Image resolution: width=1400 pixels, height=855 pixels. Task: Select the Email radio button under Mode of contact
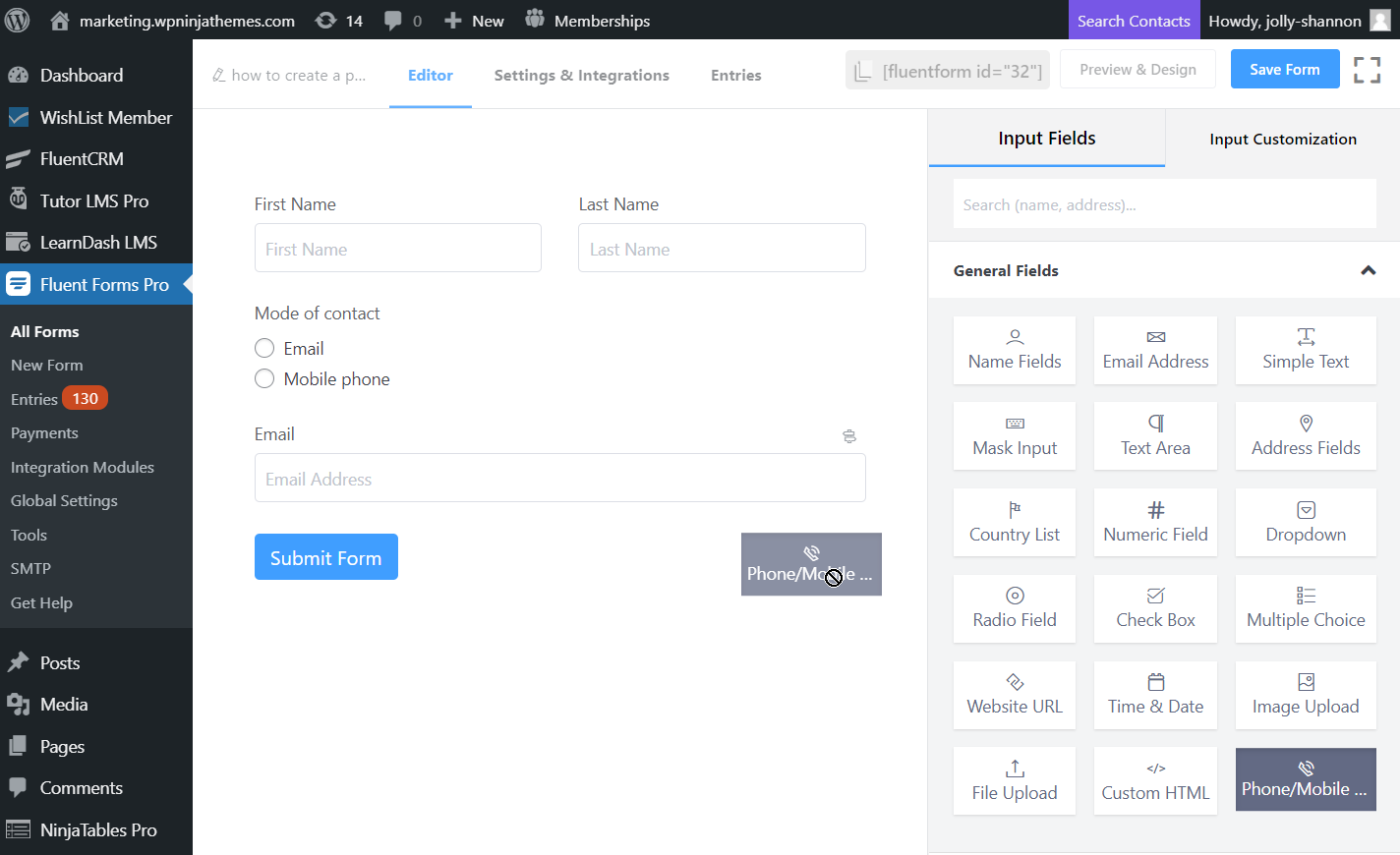[263, 347]
